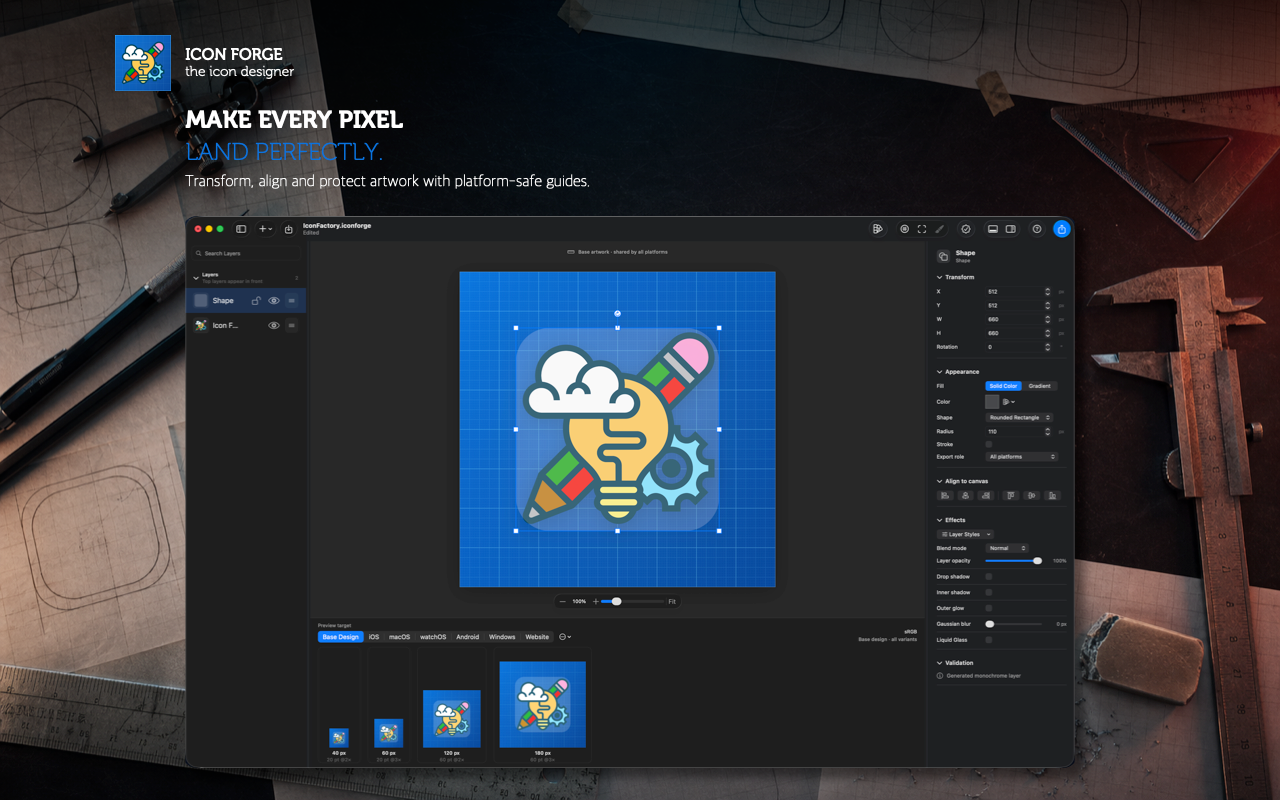Adjust the Layer opacity slider
Image resolution: width=1280 pixels, height=800 pixels.
pyautogui.click(x=1014, y=561)
